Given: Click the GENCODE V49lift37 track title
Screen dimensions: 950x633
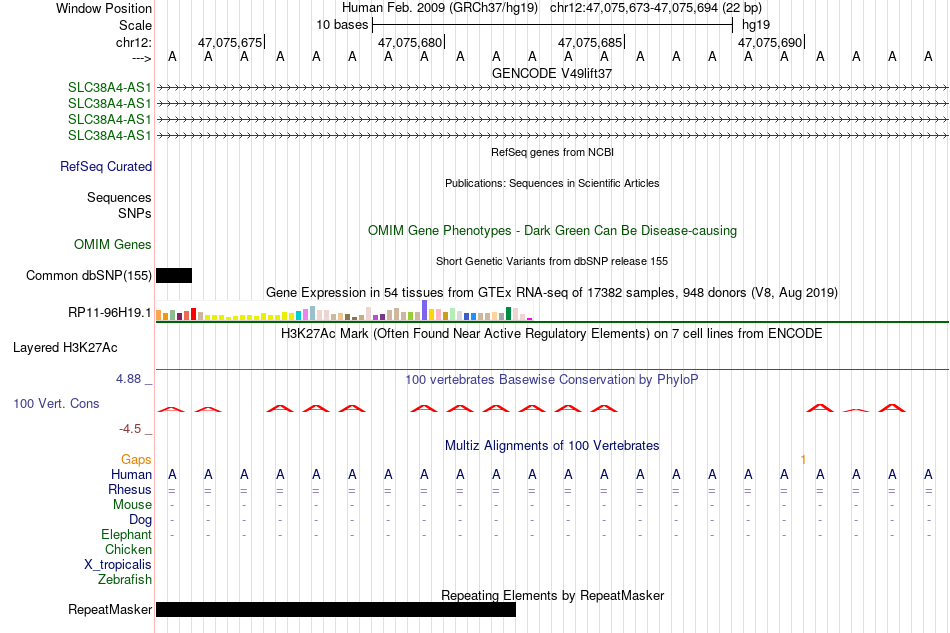Looking at the screenshot, I should pos(552,73).
